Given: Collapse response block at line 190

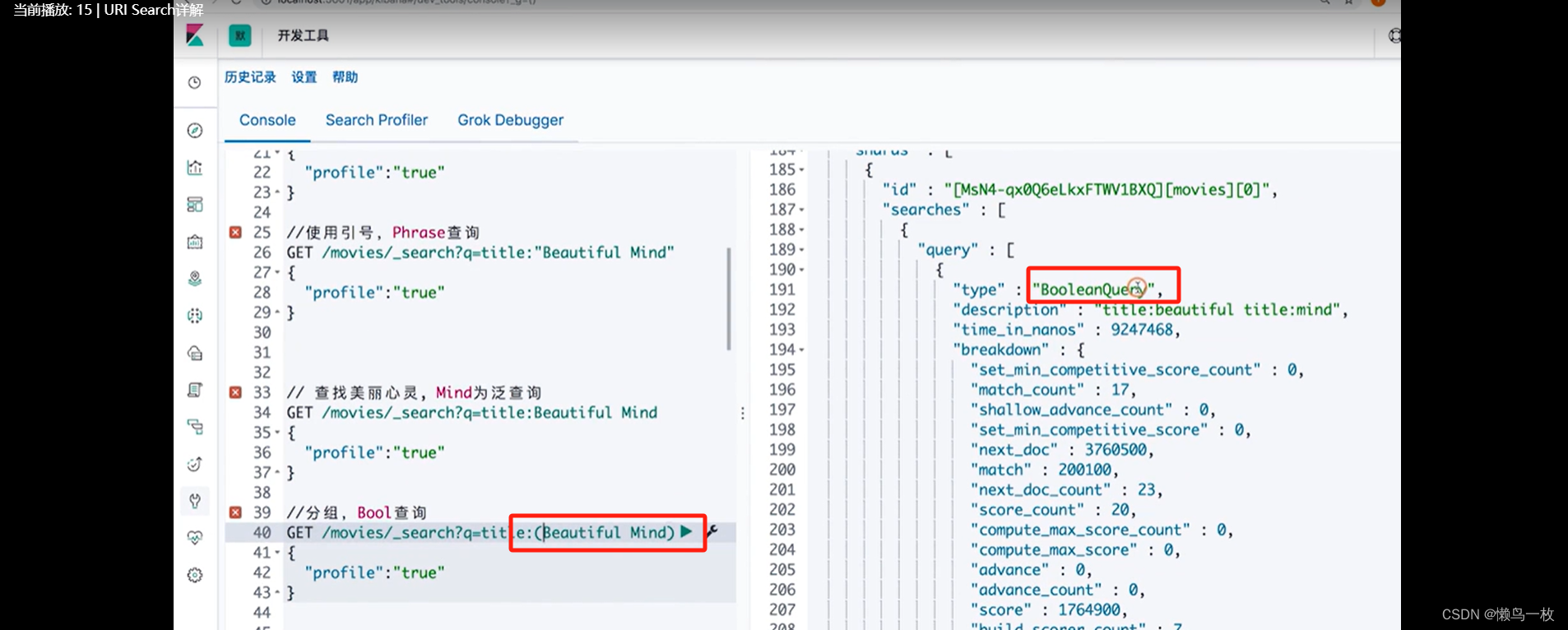Looking at the screenshot, I should tap(802, 271).
